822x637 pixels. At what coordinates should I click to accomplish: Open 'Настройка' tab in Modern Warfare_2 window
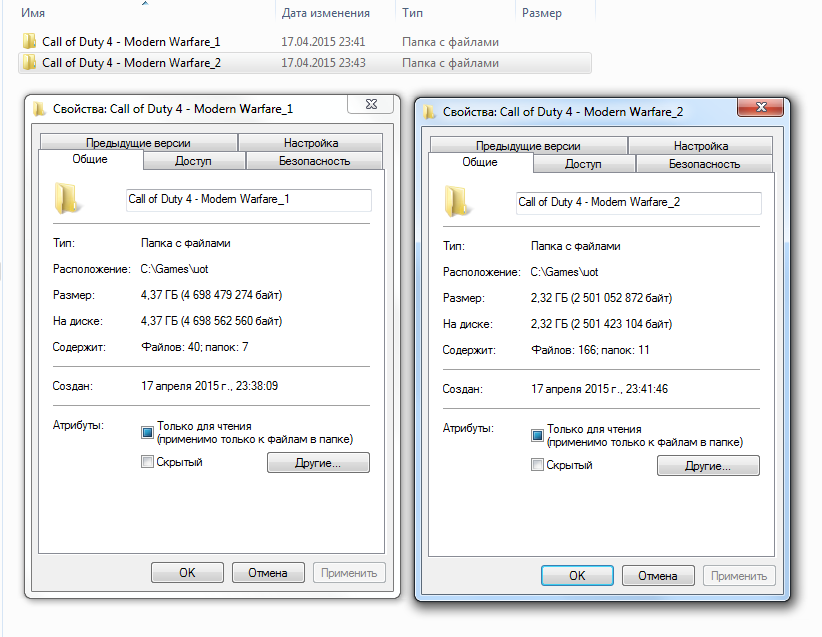[x=701, y=146]
